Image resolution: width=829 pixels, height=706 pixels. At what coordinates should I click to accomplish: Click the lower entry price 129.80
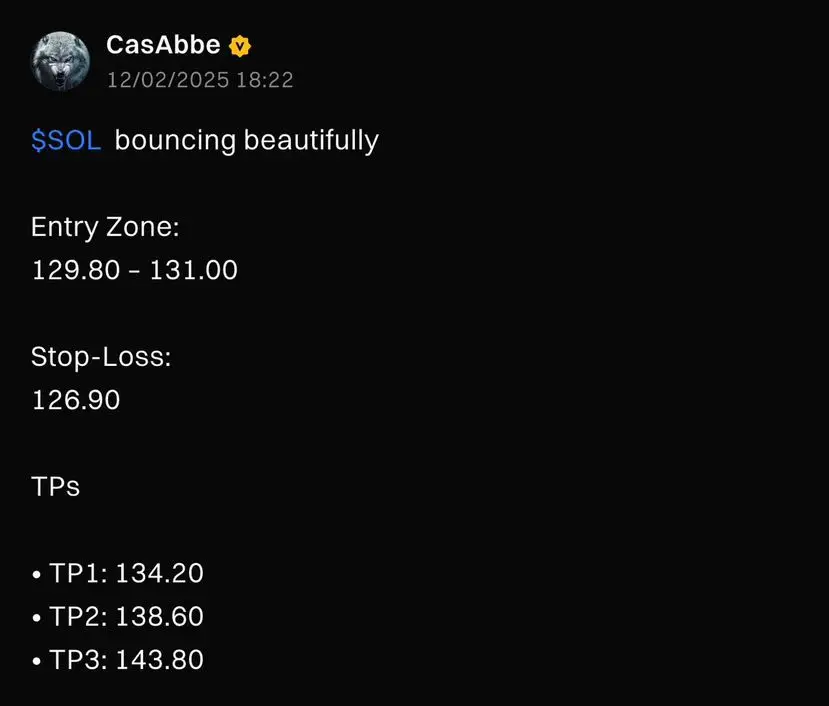pos(76,270)
